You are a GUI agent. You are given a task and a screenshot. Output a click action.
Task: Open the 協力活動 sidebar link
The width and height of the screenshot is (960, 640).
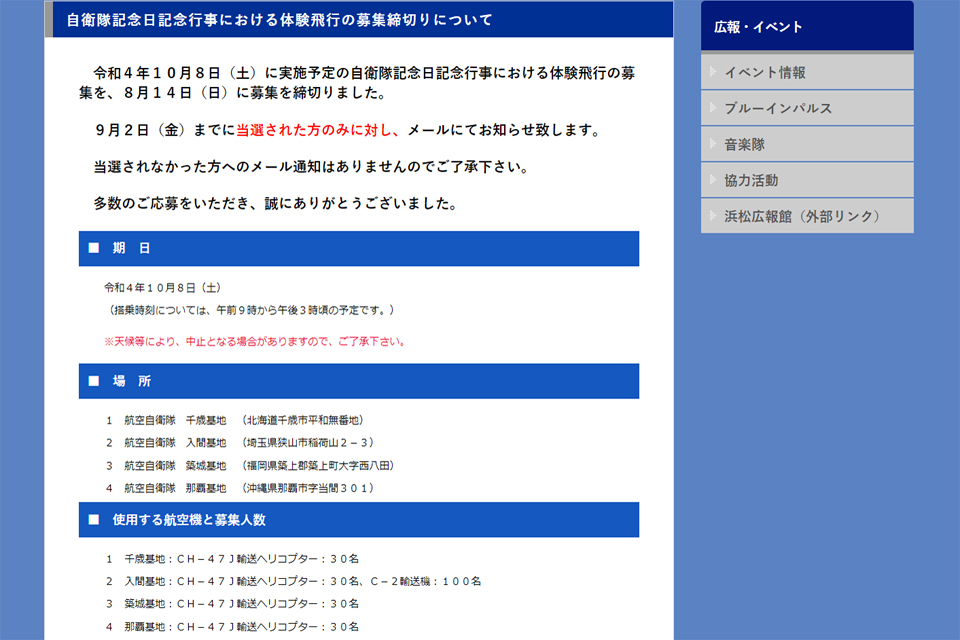[x=807, y=181]
